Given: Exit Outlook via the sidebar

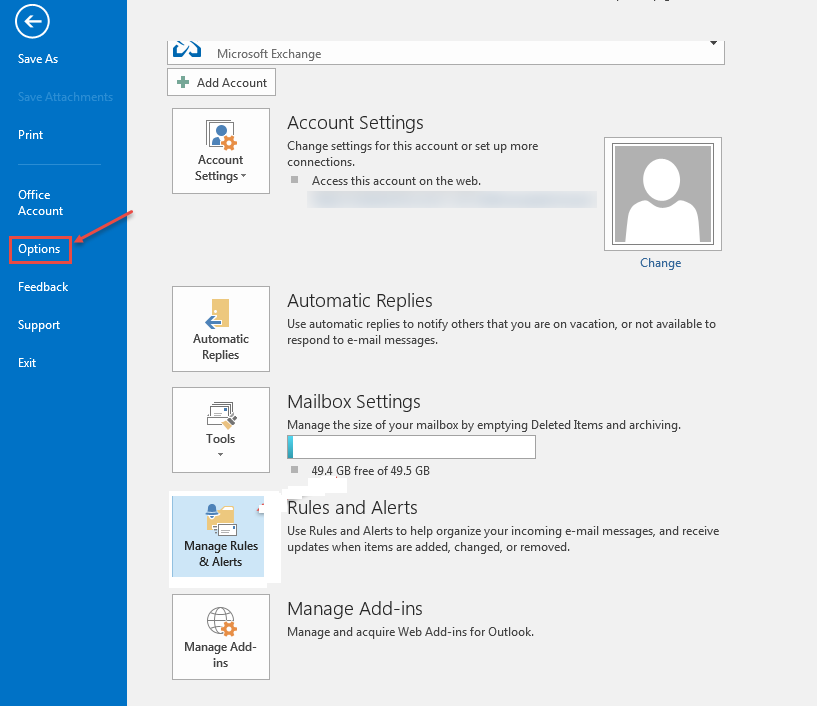Looking at the screenshot, I should [26, 362].
